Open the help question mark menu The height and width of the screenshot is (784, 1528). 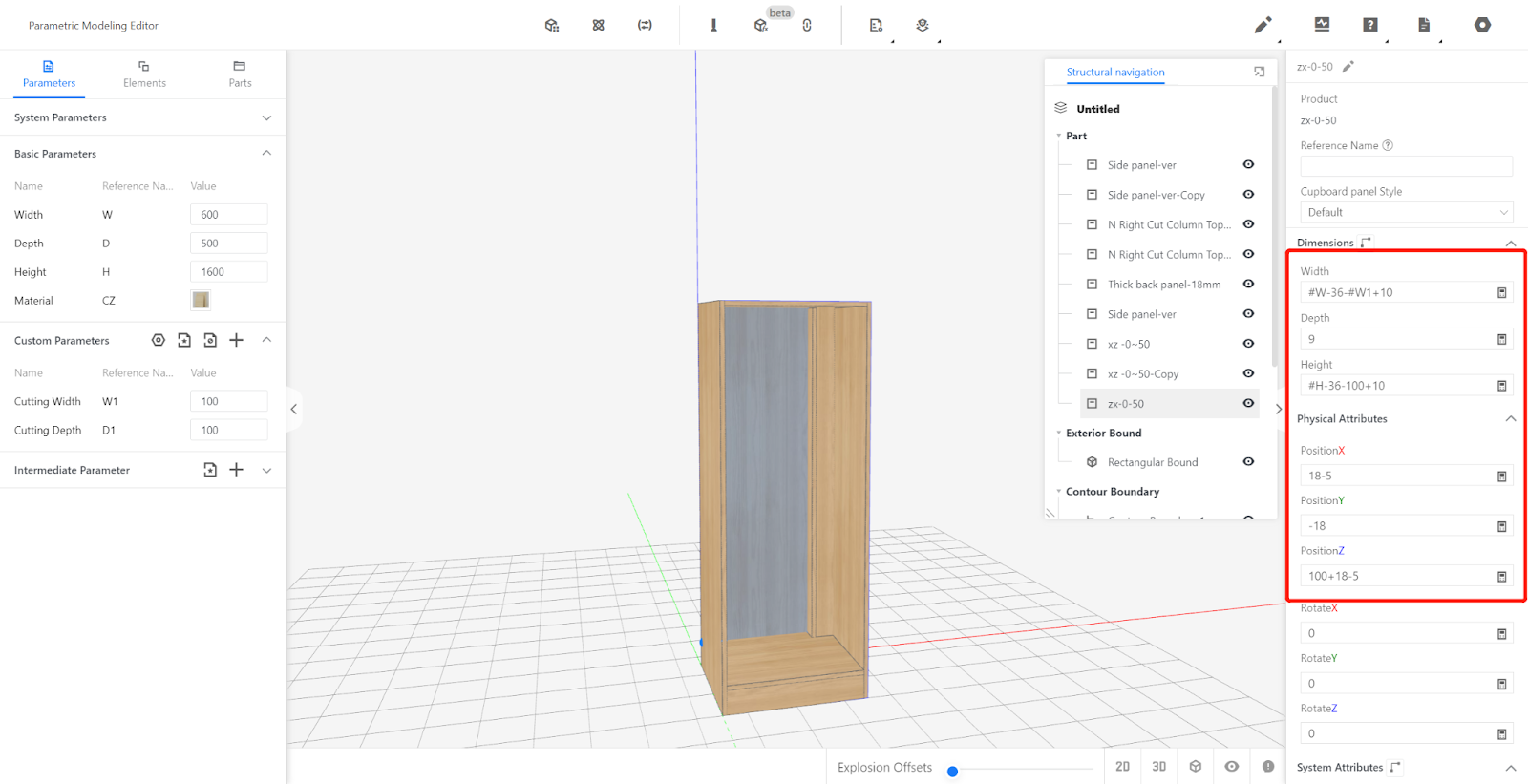coord(1369,25)
